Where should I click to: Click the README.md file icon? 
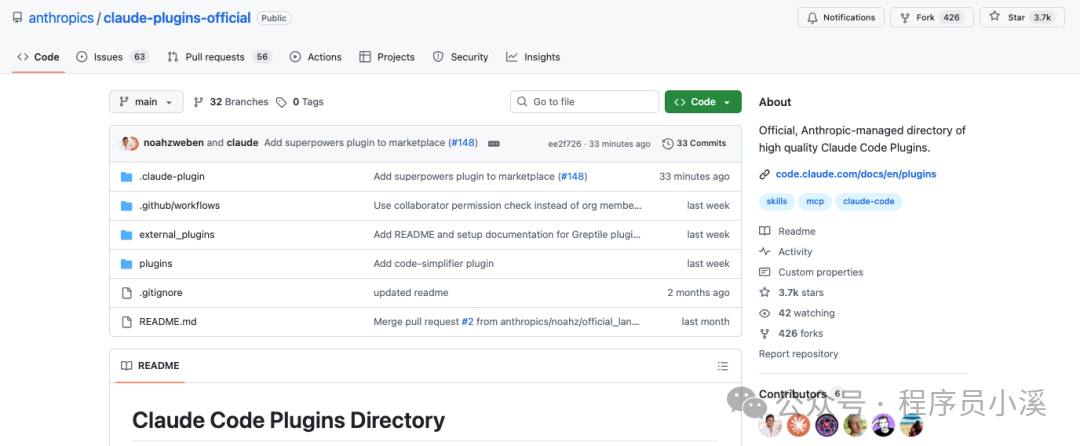126,321
